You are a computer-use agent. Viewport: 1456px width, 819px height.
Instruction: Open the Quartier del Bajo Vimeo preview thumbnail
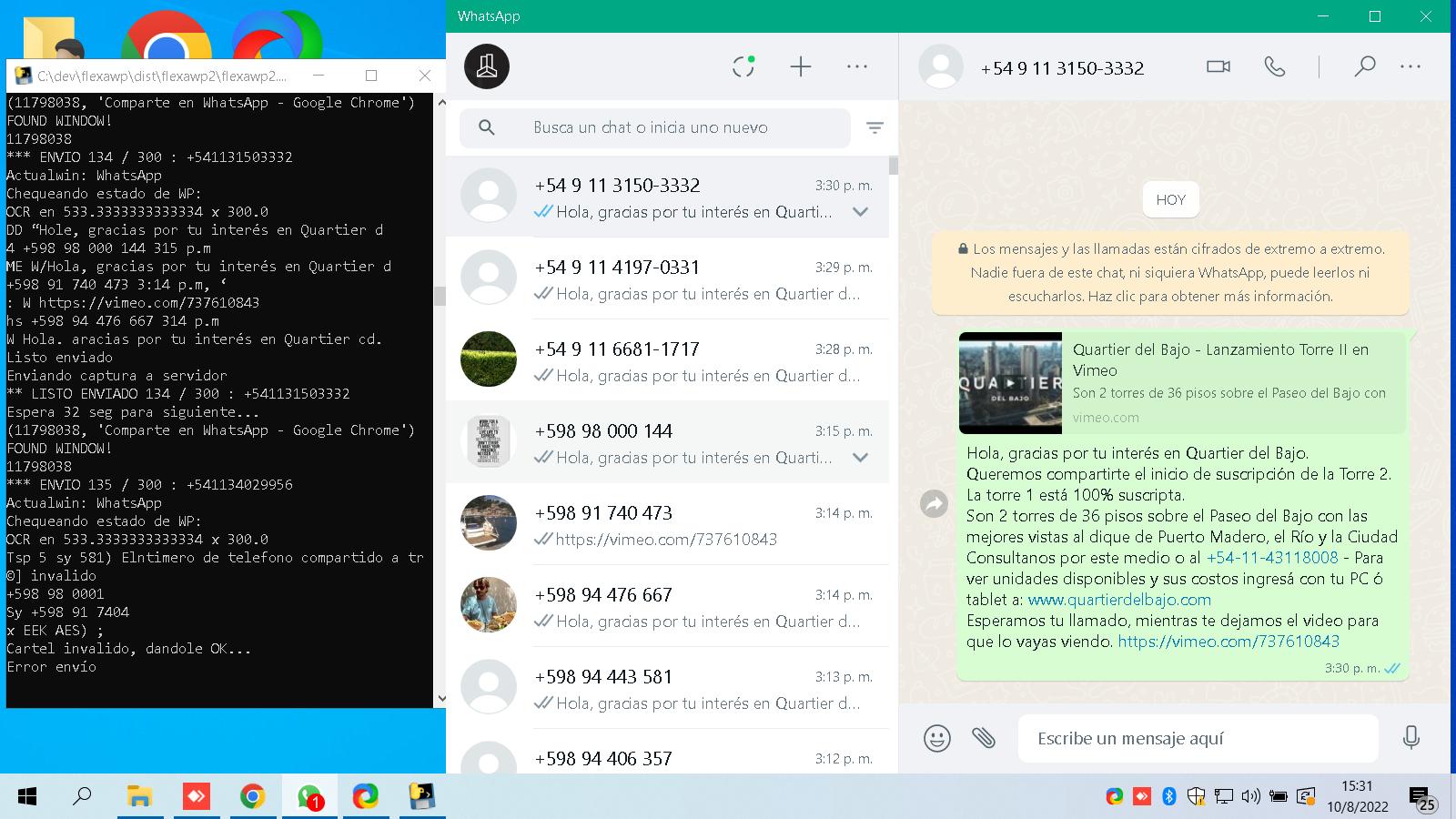tap(1010, 383)
